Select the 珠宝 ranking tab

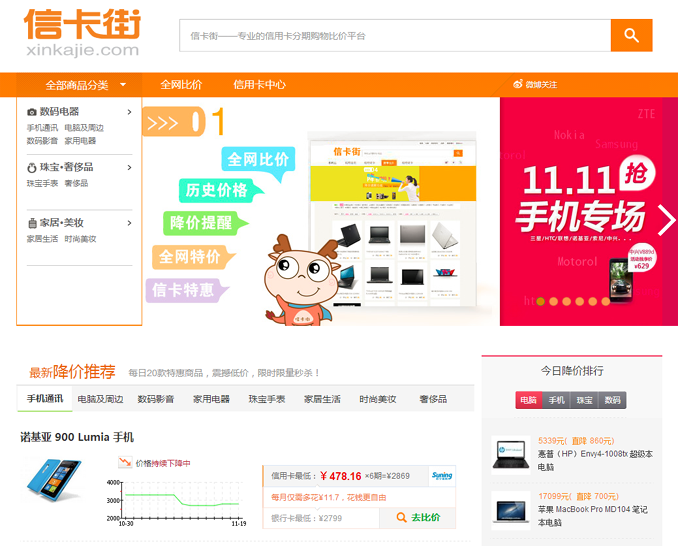pos(584,400)
